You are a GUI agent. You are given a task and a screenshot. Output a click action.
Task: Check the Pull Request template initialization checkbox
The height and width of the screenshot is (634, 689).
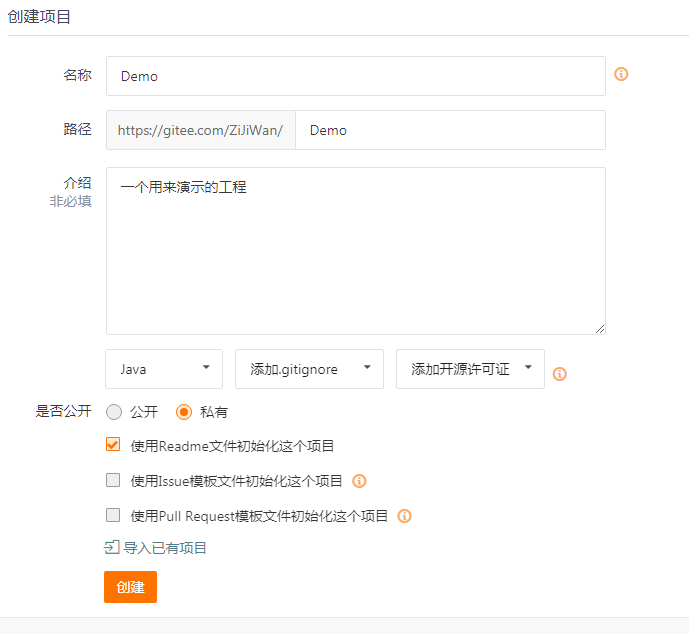click(113, 514)
